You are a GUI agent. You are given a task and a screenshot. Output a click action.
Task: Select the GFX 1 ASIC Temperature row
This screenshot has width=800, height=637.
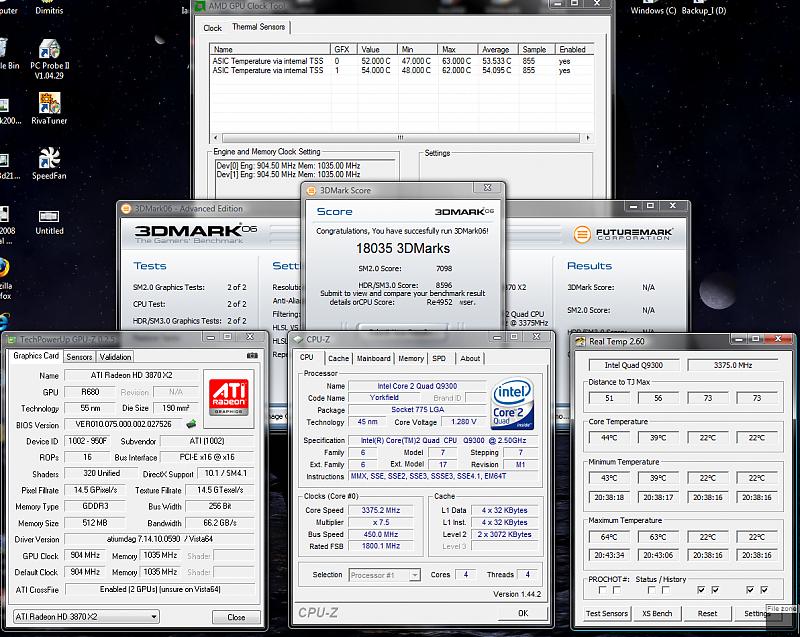point(402,70)
